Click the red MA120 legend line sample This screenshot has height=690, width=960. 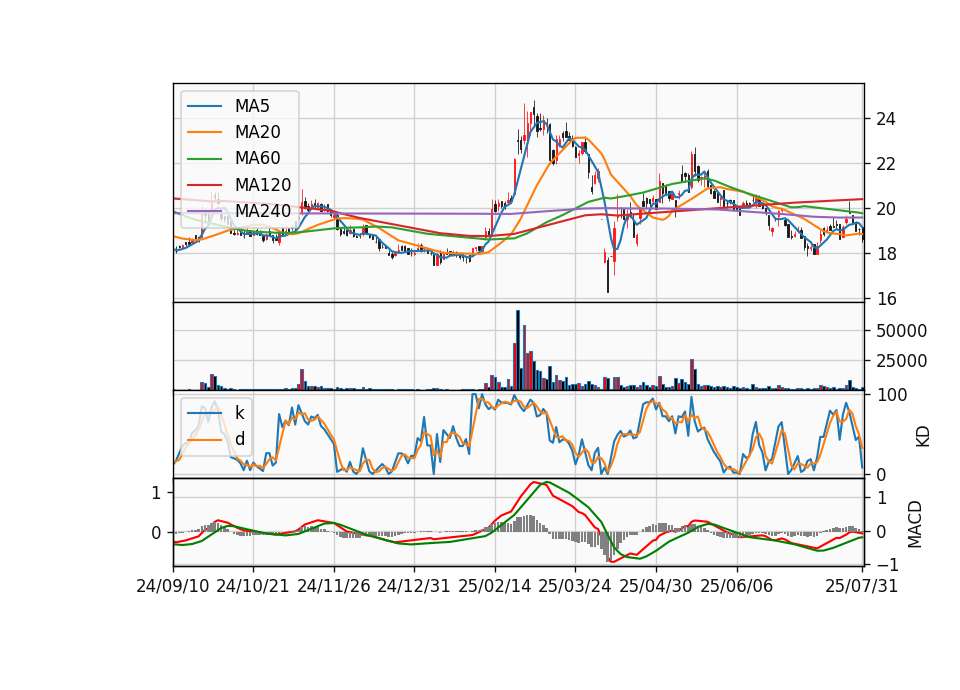click(x=204, y=185)
